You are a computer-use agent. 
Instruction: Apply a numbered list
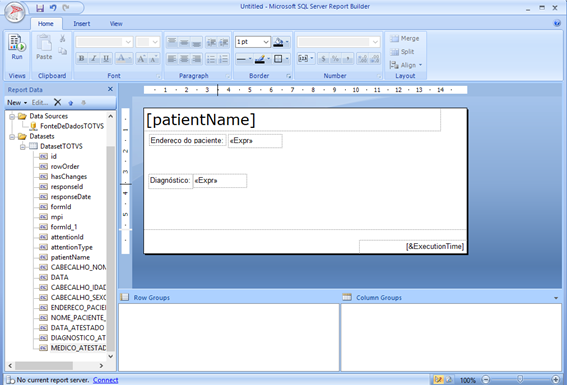click(223, 58)
